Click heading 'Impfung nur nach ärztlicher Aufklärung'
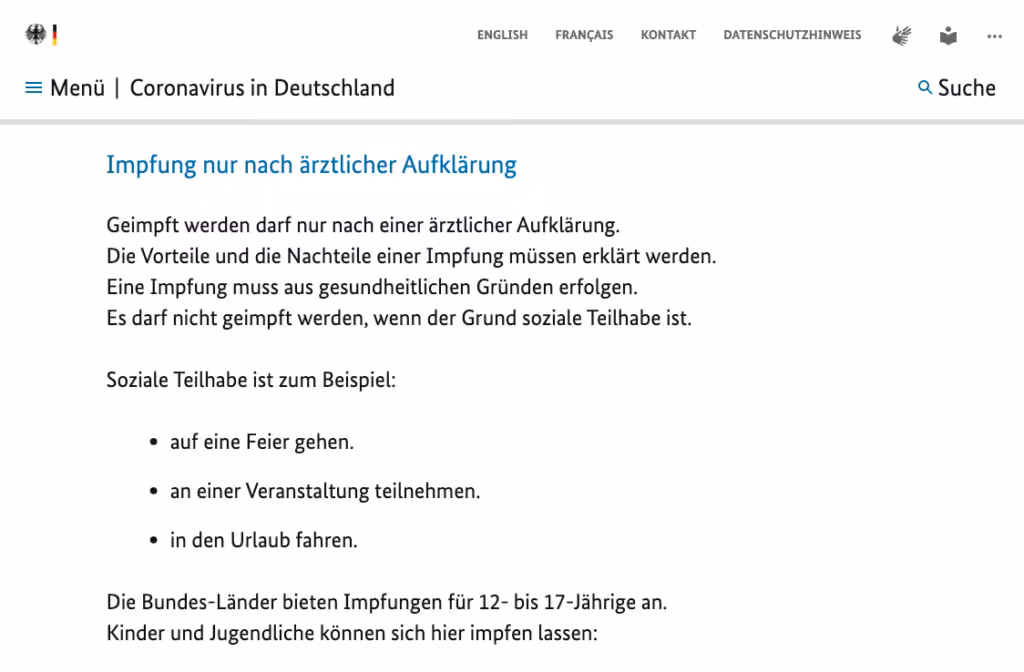1024x672 pixels. pos(311,165)
